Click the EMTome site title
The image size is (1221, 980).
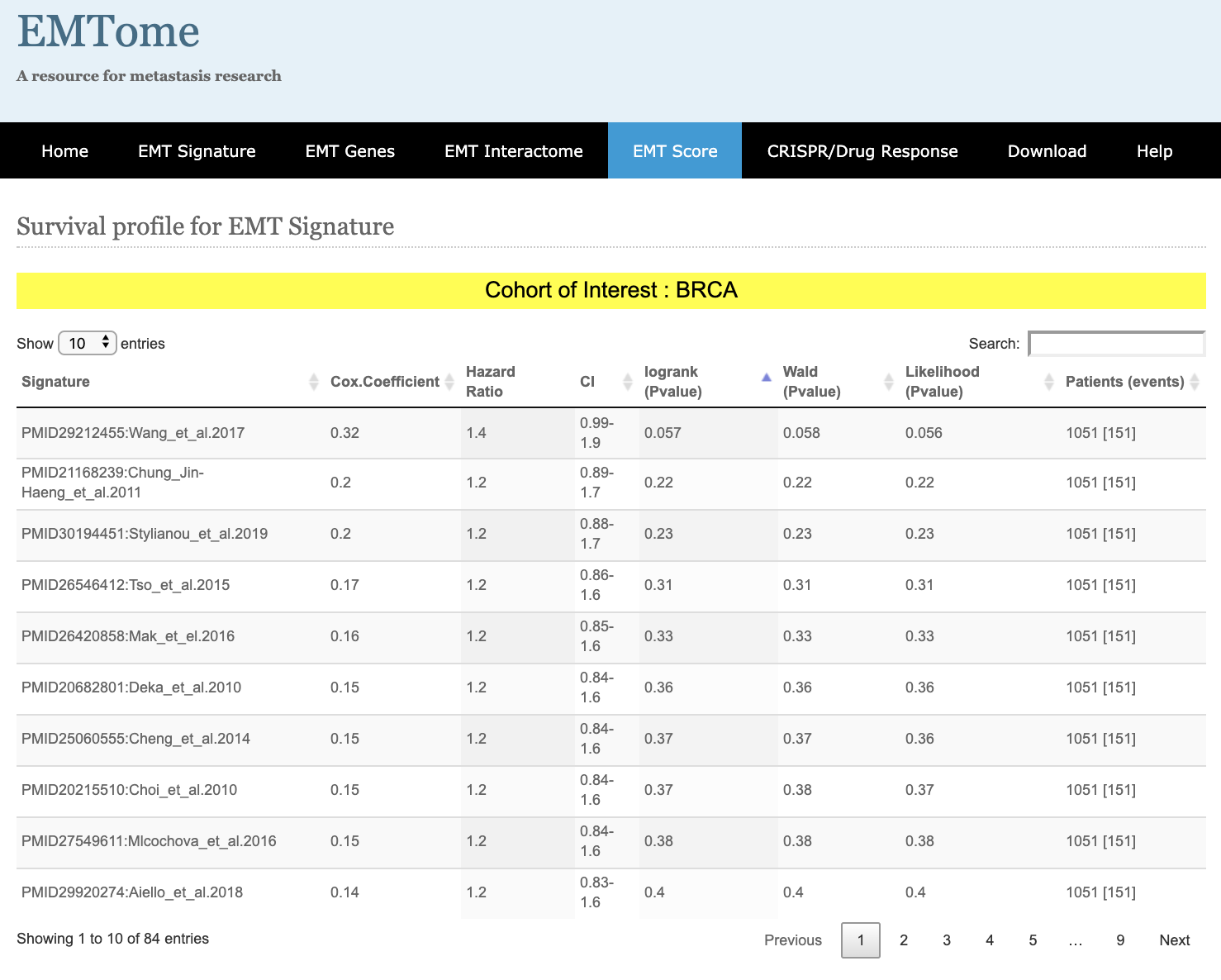click(108, 31)
